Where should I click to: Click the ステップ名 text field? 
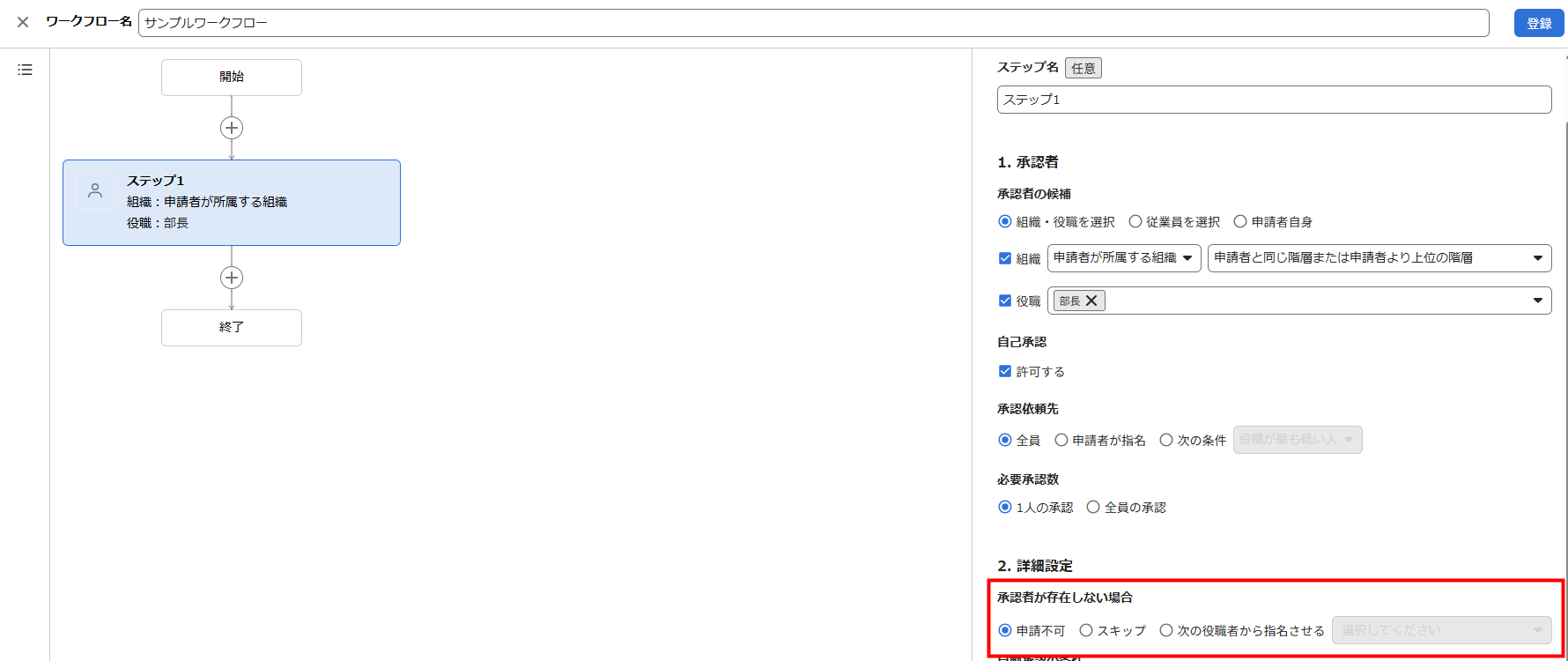coord(1273,100)
